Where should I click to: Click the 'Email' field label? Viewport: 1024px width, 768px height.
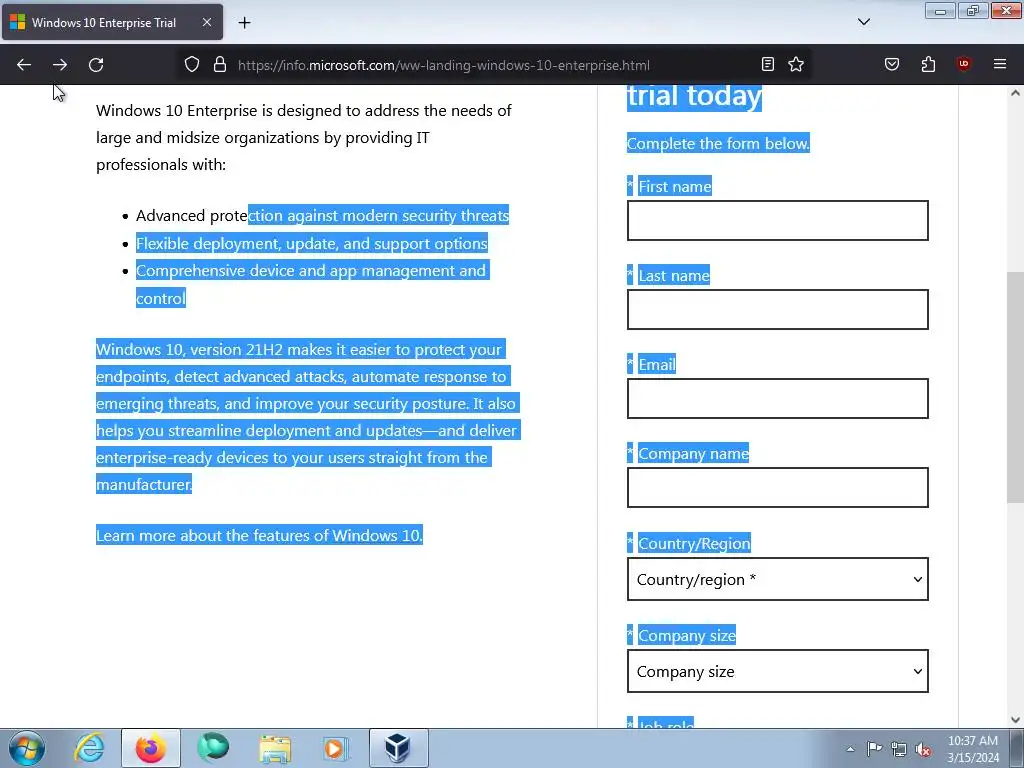(657, 364)
